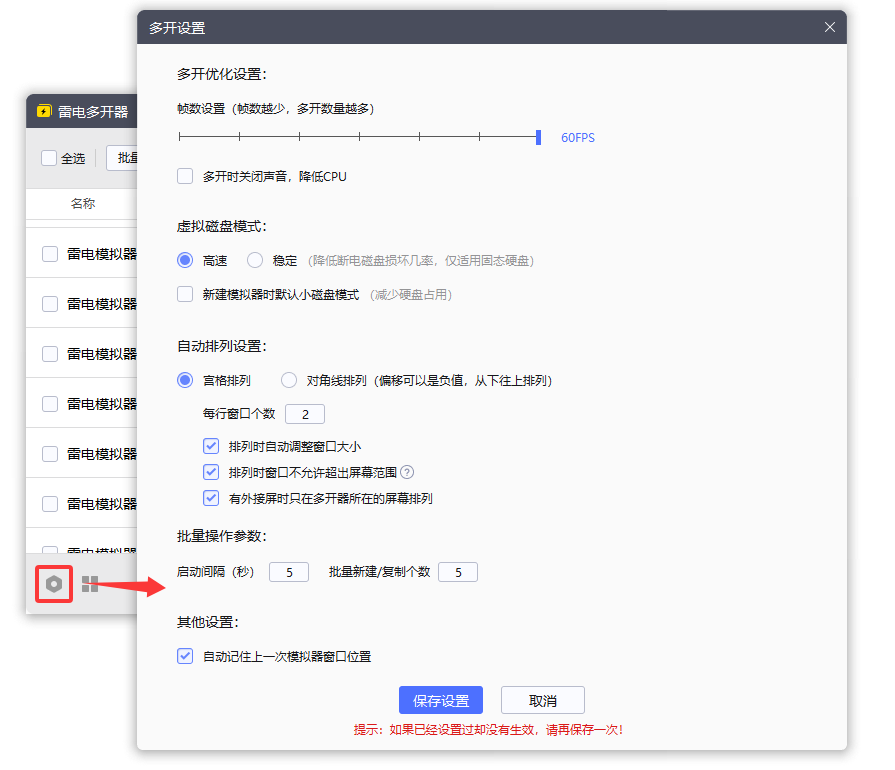Image resolution: width=895 pixels, height=770 pixels.
Task: Choose 对角线排列 arrangement option
Action: (x=289, y=380)
